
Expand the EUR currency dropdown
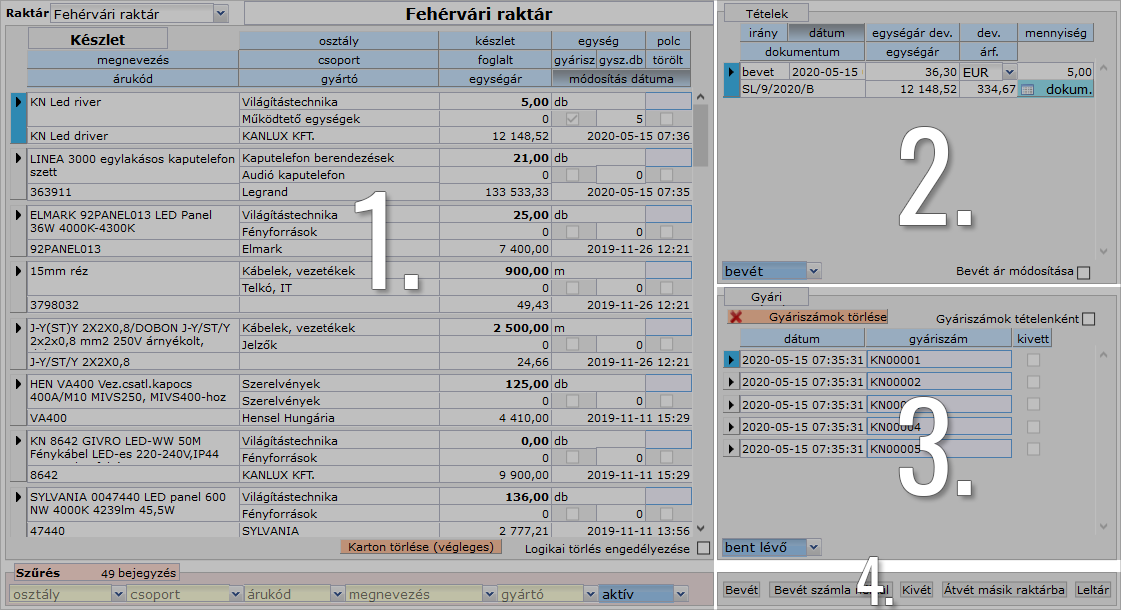pyautogui.click(x=1008, y=72)
